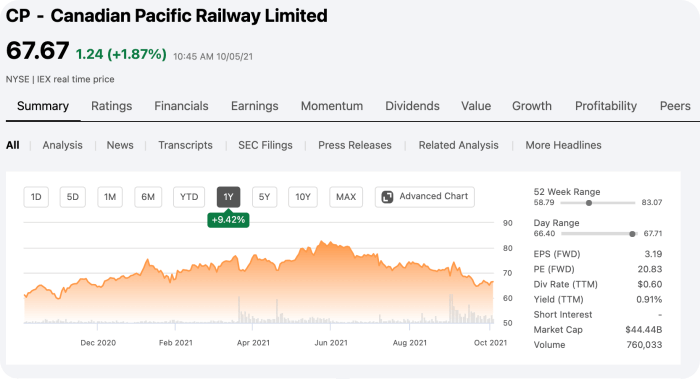
Task: Click the chart peak near Jun 2021
Action: coord(322,242)
